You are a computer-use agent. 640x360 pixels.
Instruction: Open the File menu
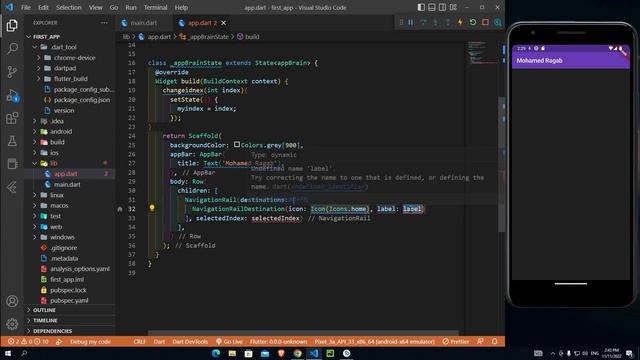click(x=25, y=7)
